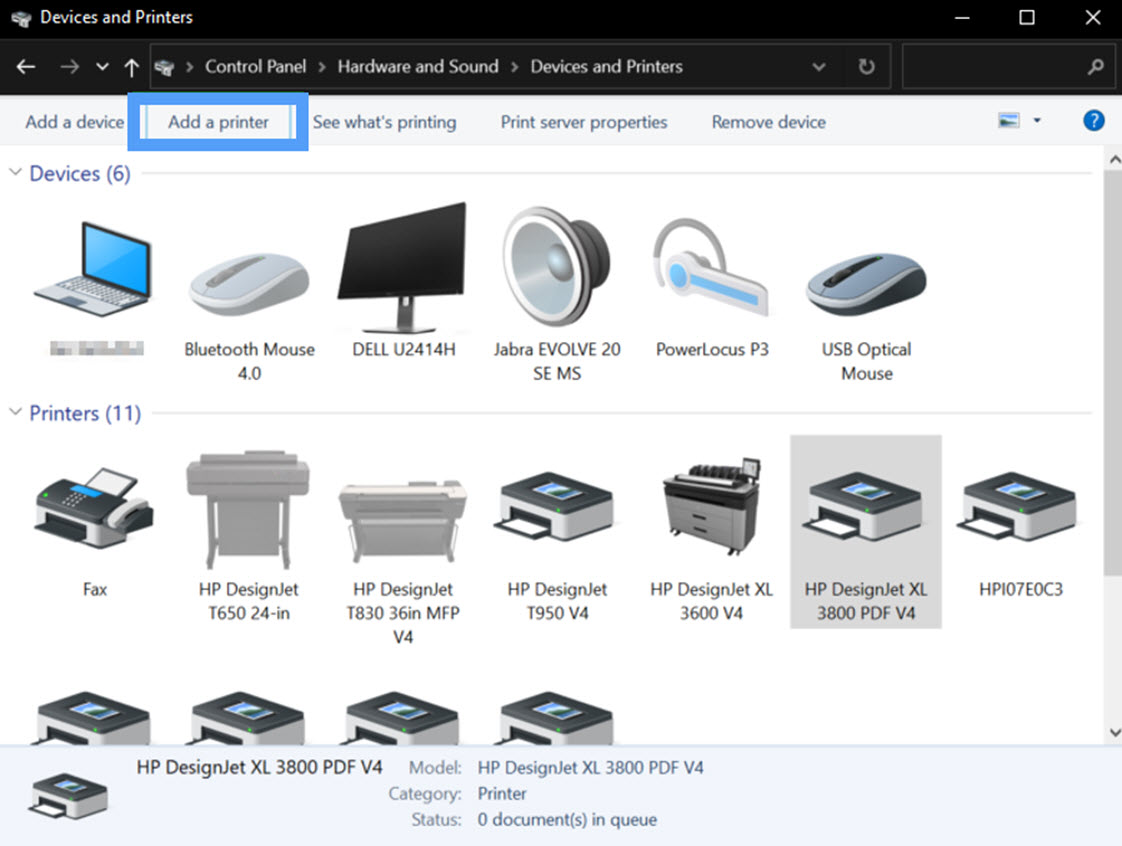Go back with the left arrow

coord(26,67)
